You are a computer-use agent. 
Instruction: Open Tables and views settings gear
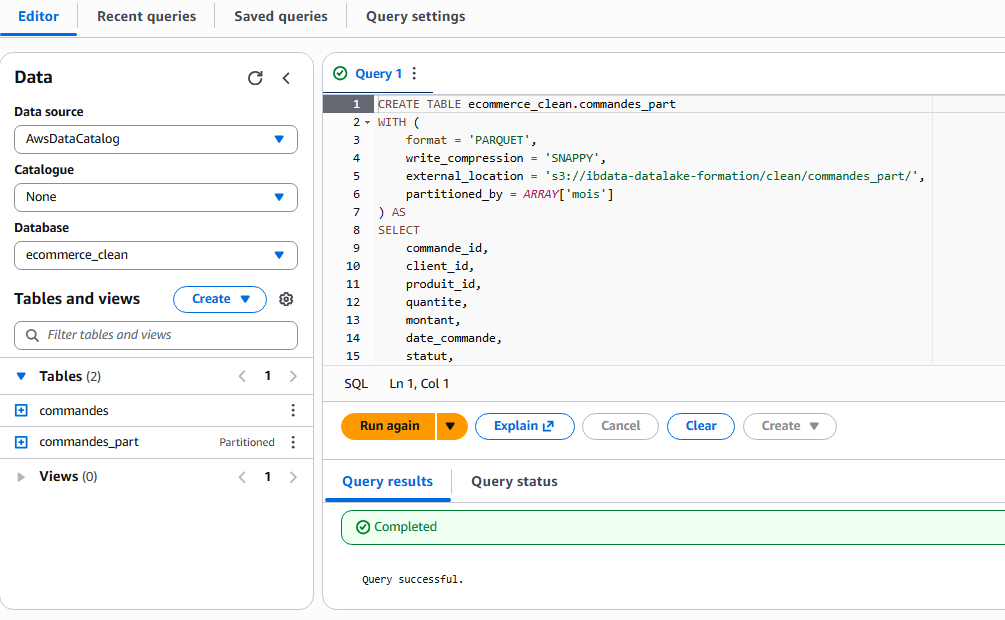click(286, 299)
